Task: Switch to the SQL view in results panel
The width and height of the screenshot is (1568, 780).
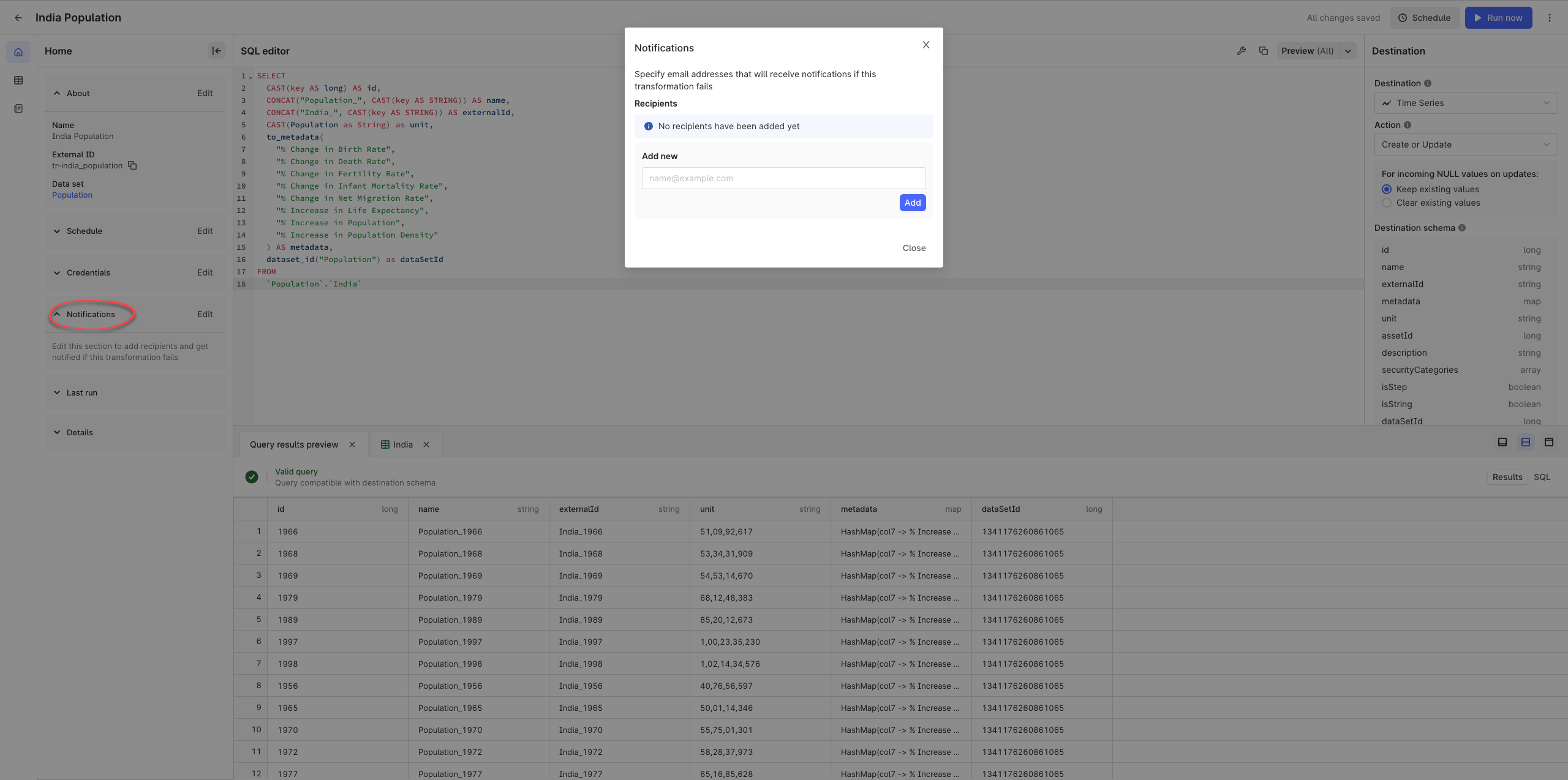Action: tap(1542, 476)
